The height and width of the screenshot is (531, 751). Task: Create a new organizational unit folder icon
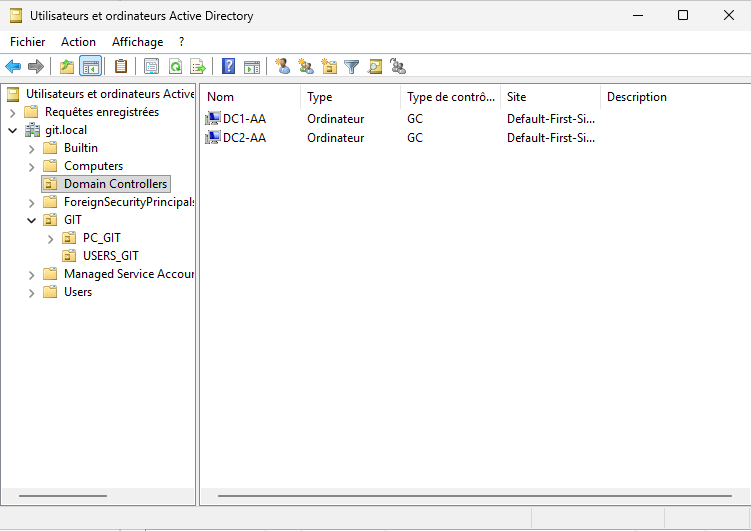[329, 67]
